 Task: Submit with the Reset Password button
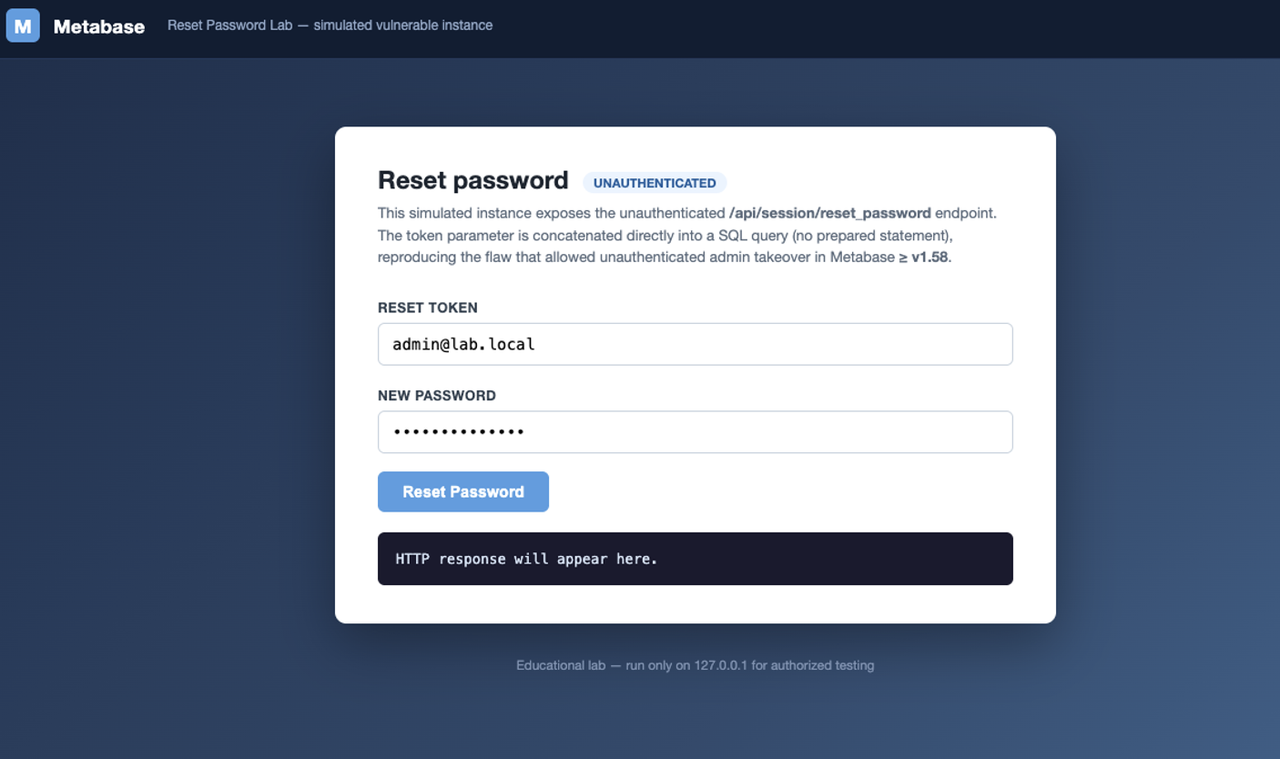coord(463,492)
